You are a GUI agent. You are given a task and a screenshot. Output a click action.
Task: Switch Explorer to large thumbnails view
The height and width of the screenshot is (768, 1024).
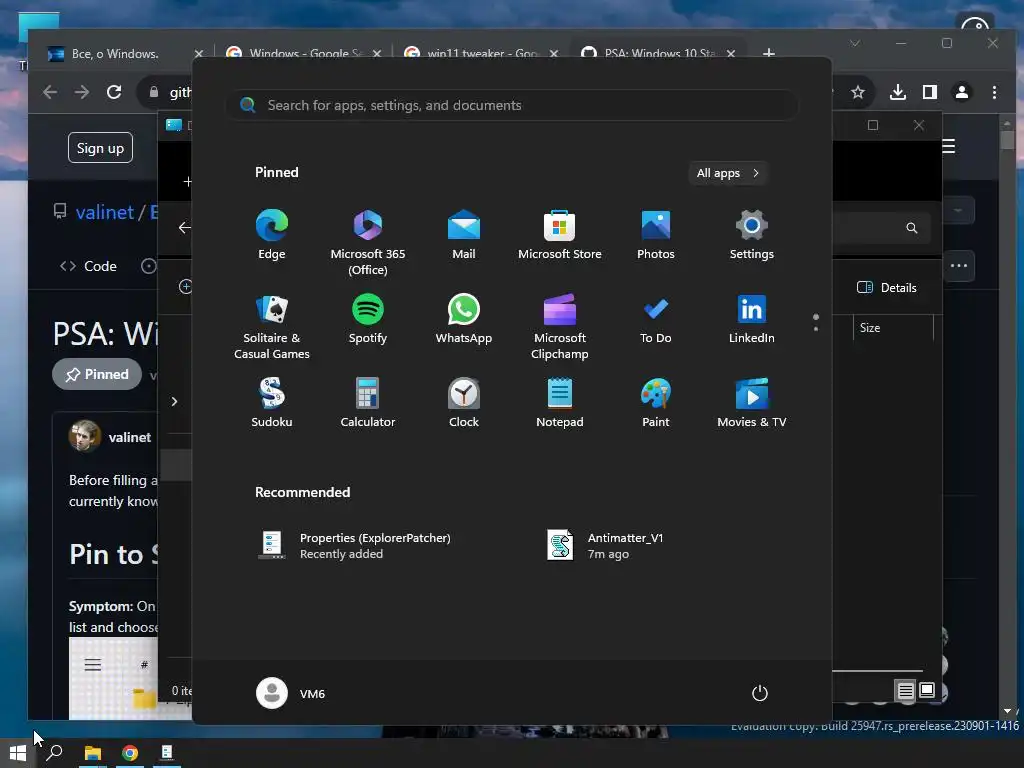927,690
